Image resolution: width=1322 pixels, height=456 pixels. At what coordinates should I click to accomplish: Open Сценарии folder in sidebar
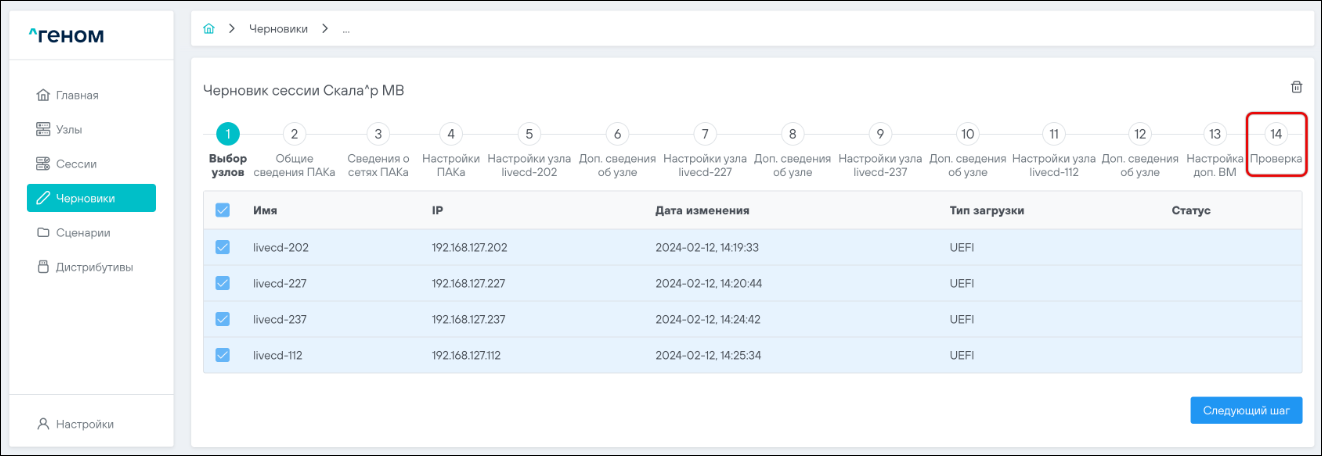[82, 232]
